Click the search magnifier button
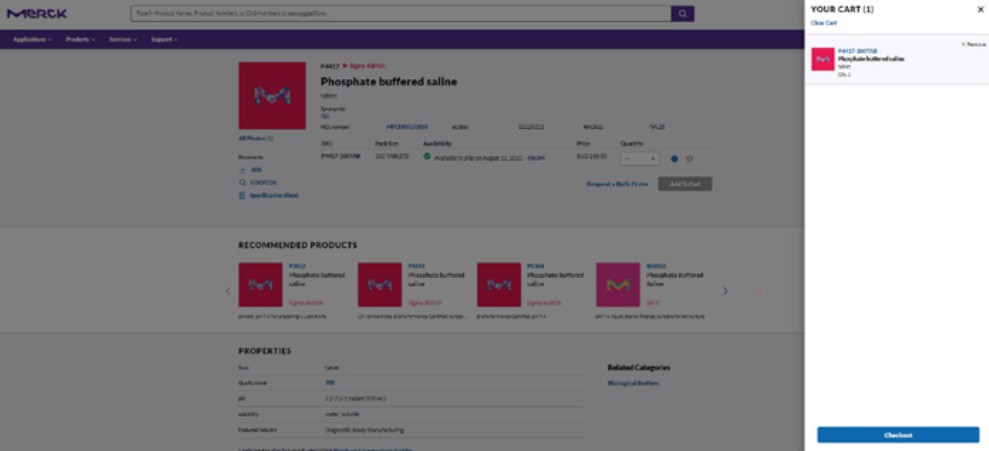Viewport: 989px width, 451px height. click(682, 13)
